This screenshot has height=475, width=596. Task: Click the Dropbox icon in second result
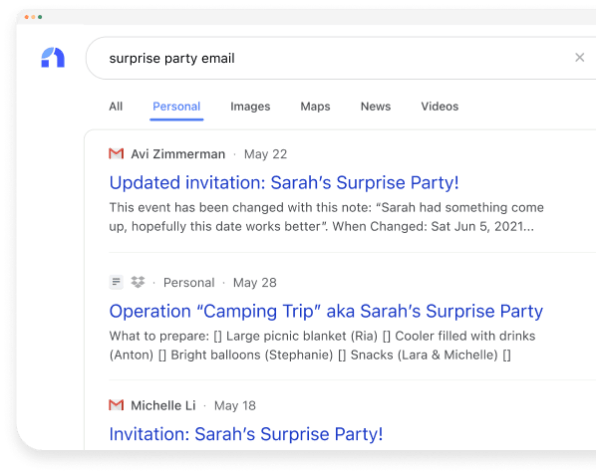[138, 282]
